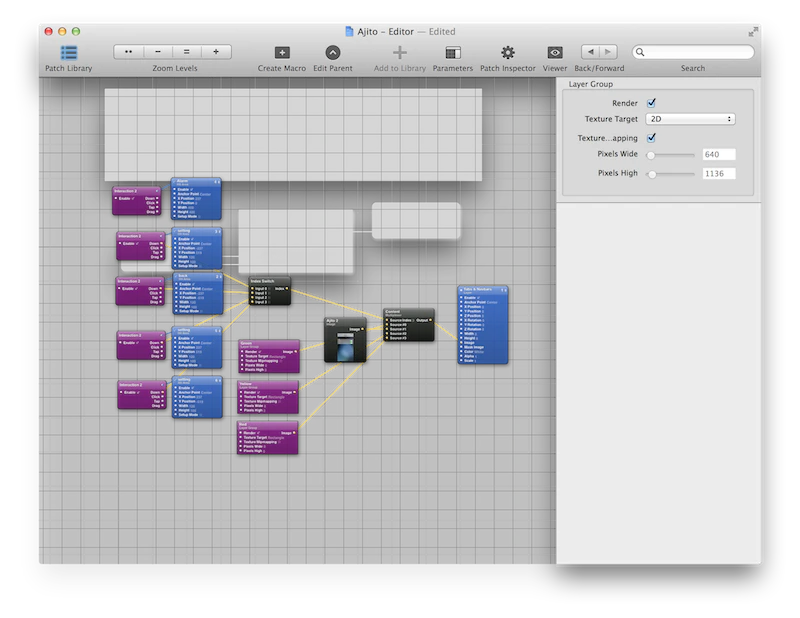Select the Yellow layer group patch title

[246, 384]
